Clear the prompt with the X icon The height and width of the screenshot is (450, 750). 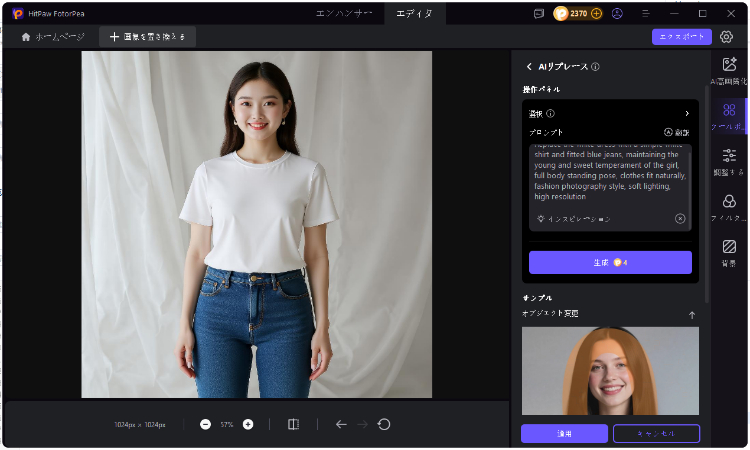pos(680,219)
